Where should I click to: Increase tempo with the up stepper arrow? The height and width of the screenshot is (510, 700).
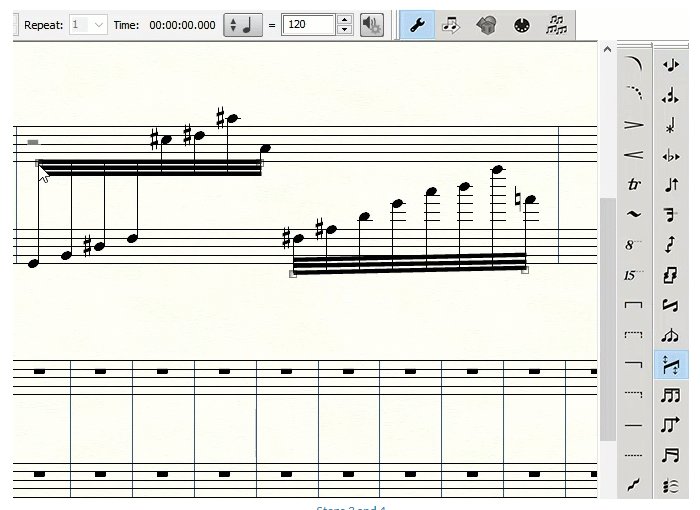click(344, 20)
